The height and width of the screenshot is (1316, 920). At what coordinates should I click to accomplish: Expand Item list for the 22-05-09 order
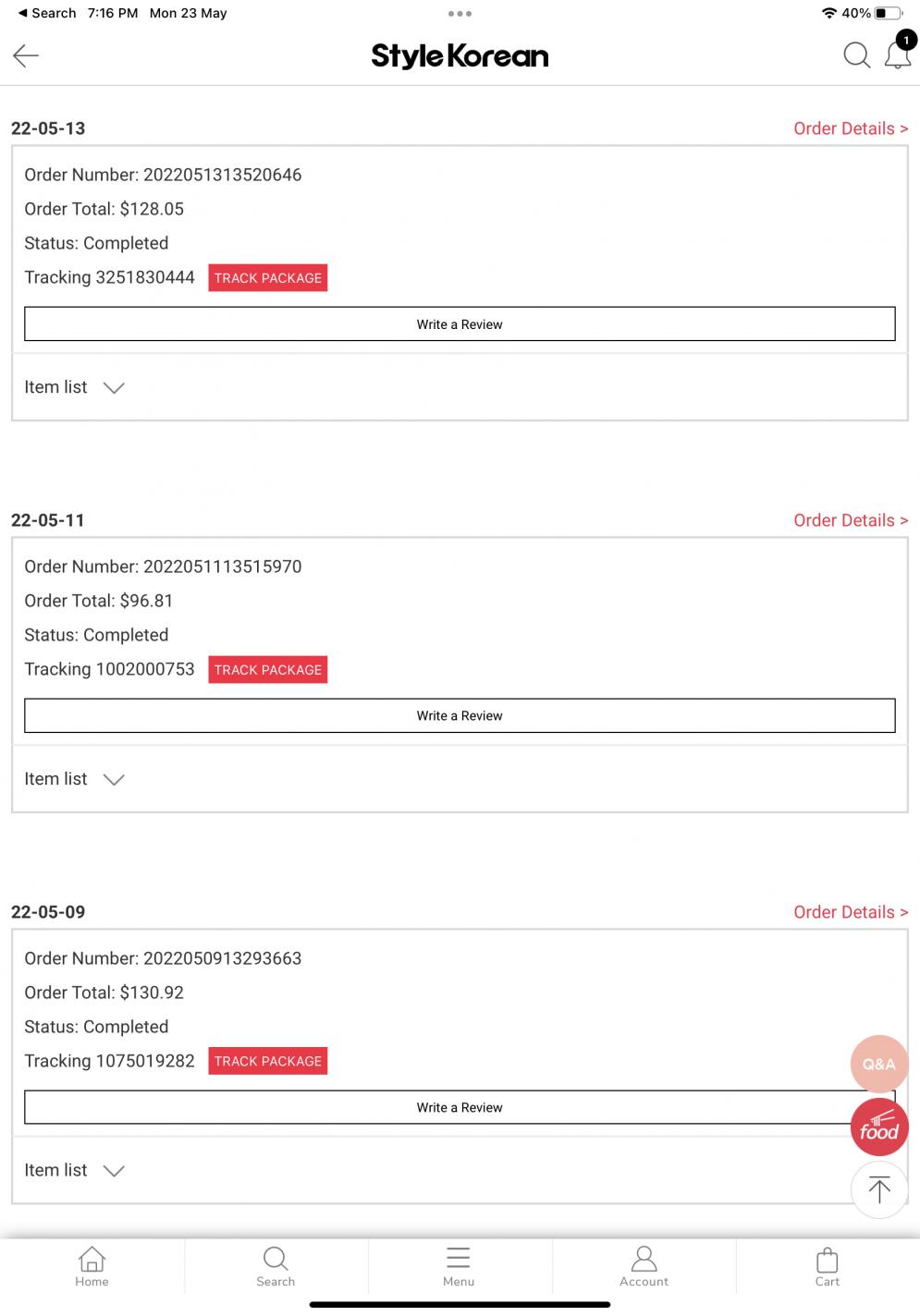(74, 1170)
